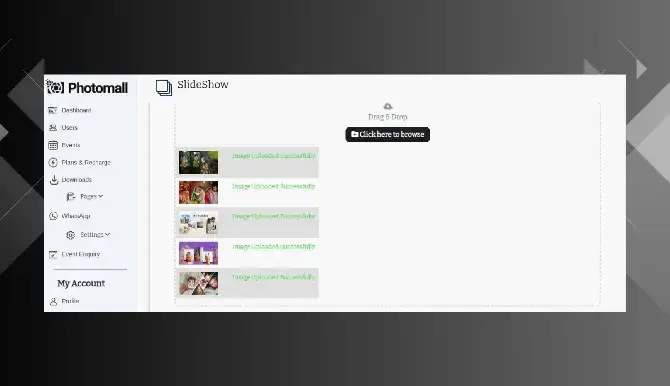Screen dimensions: 670x386
Task: Click the Downloads arrow icon
Action: click(x=54, y=180)
